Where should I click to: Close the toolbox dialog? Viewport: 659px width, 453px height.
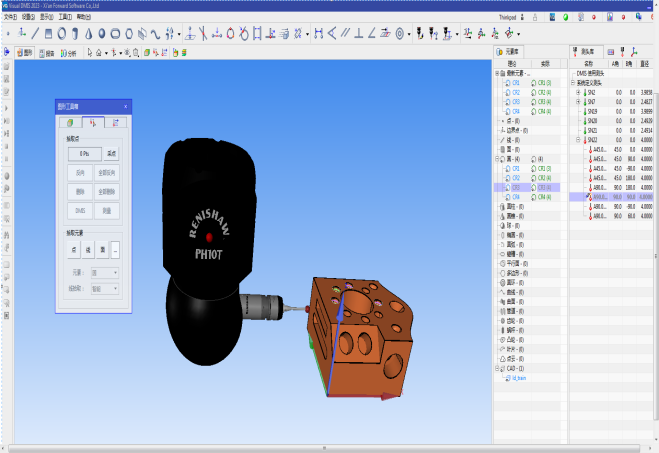[x=125, y=107]
